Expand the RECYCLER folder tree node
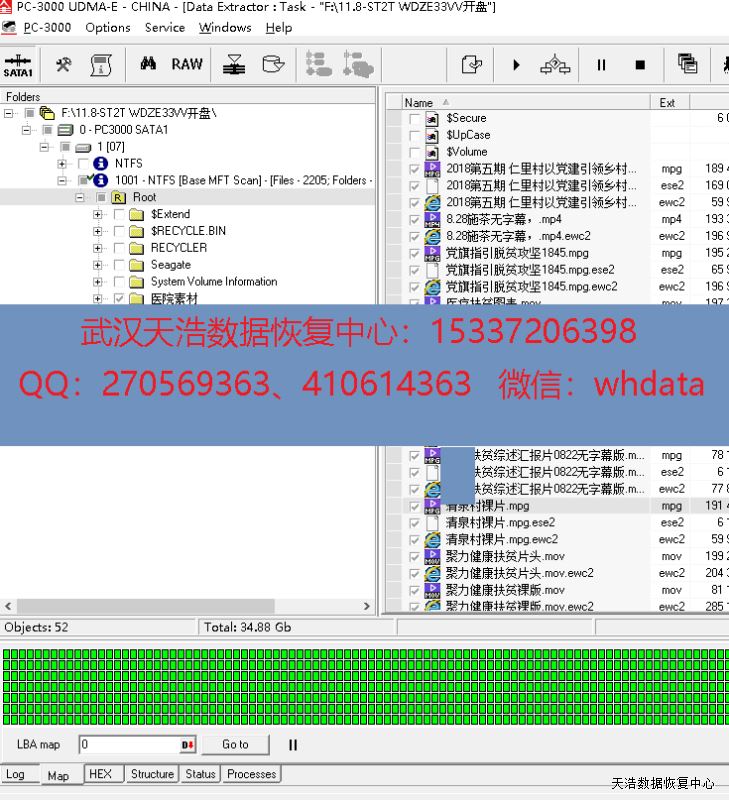The height and width of the screenshot is (800, 729). 98,248
